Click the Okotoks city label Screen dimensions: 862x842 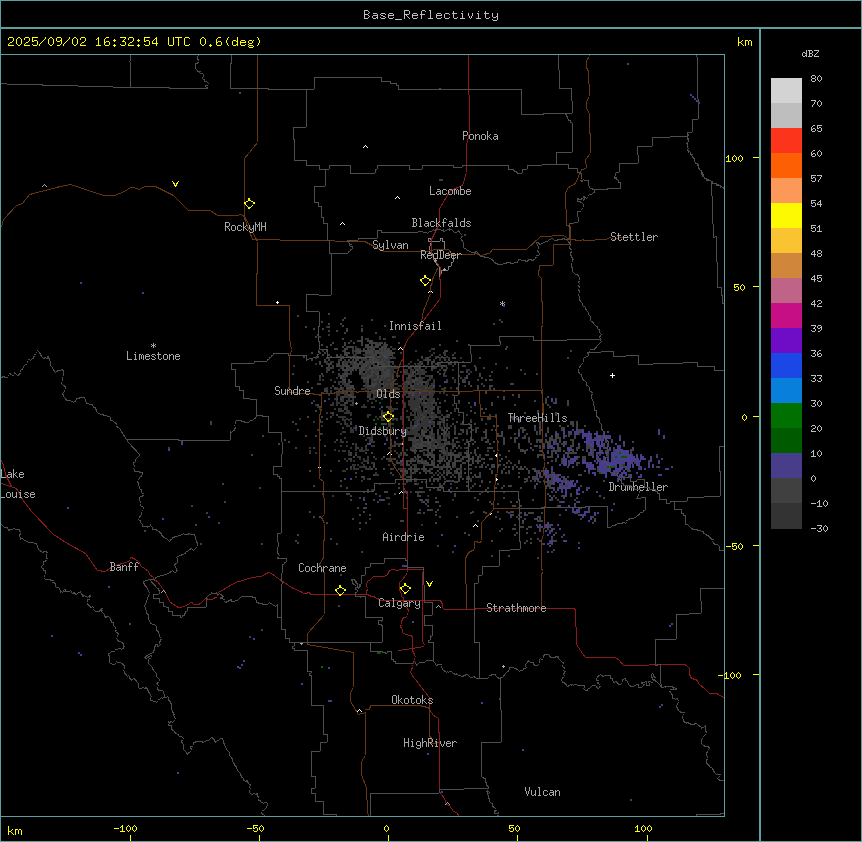(x=412, y=700)
